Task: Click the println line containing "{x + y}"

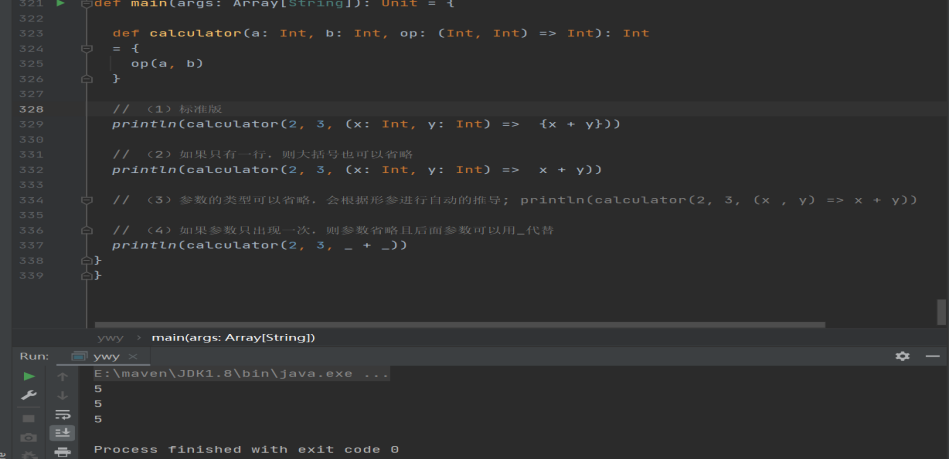Action: pos(367,124)
